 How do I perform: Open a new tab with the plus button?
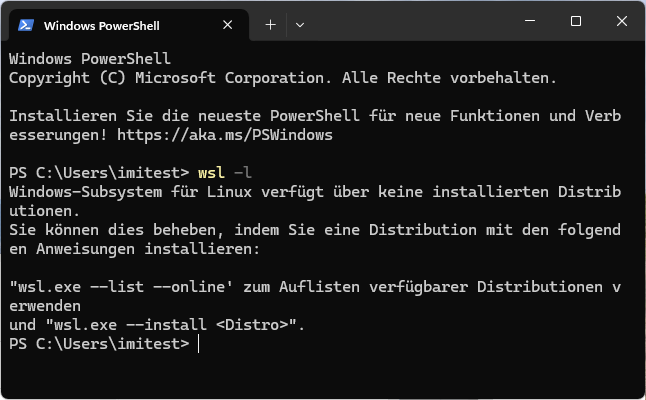270,24
